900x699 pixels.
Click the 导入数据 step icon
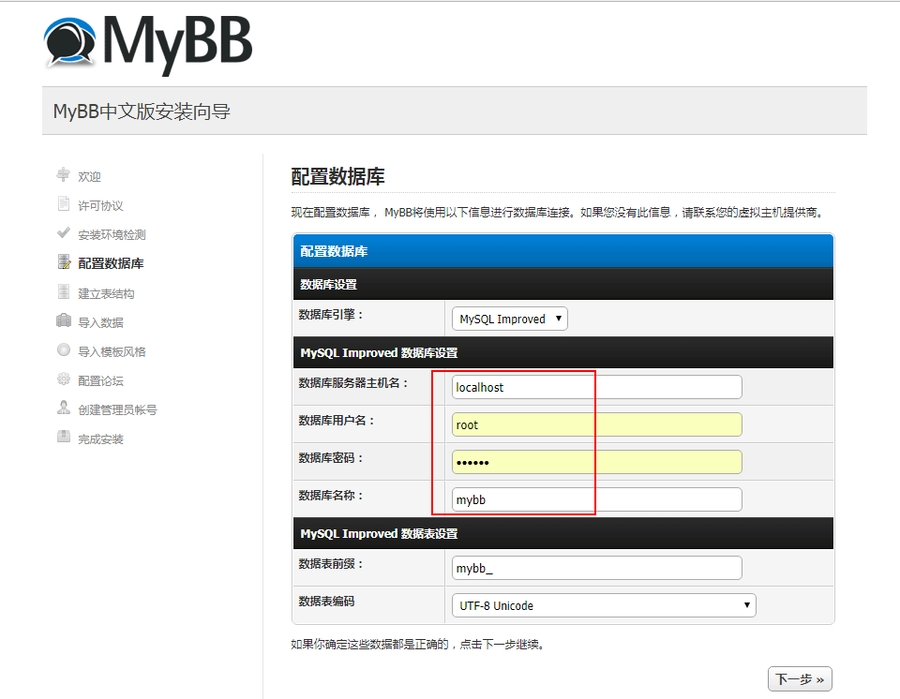point(63,322)
